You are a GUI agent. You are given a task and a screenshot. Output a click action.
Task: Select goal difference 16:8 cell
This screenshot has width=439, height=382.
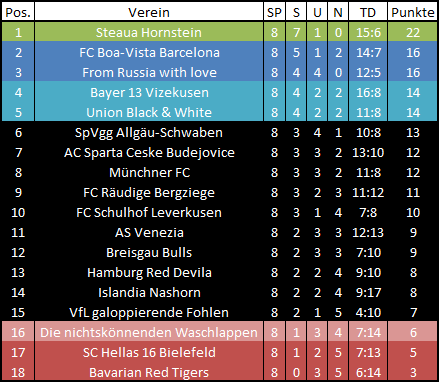click(368, 92)
